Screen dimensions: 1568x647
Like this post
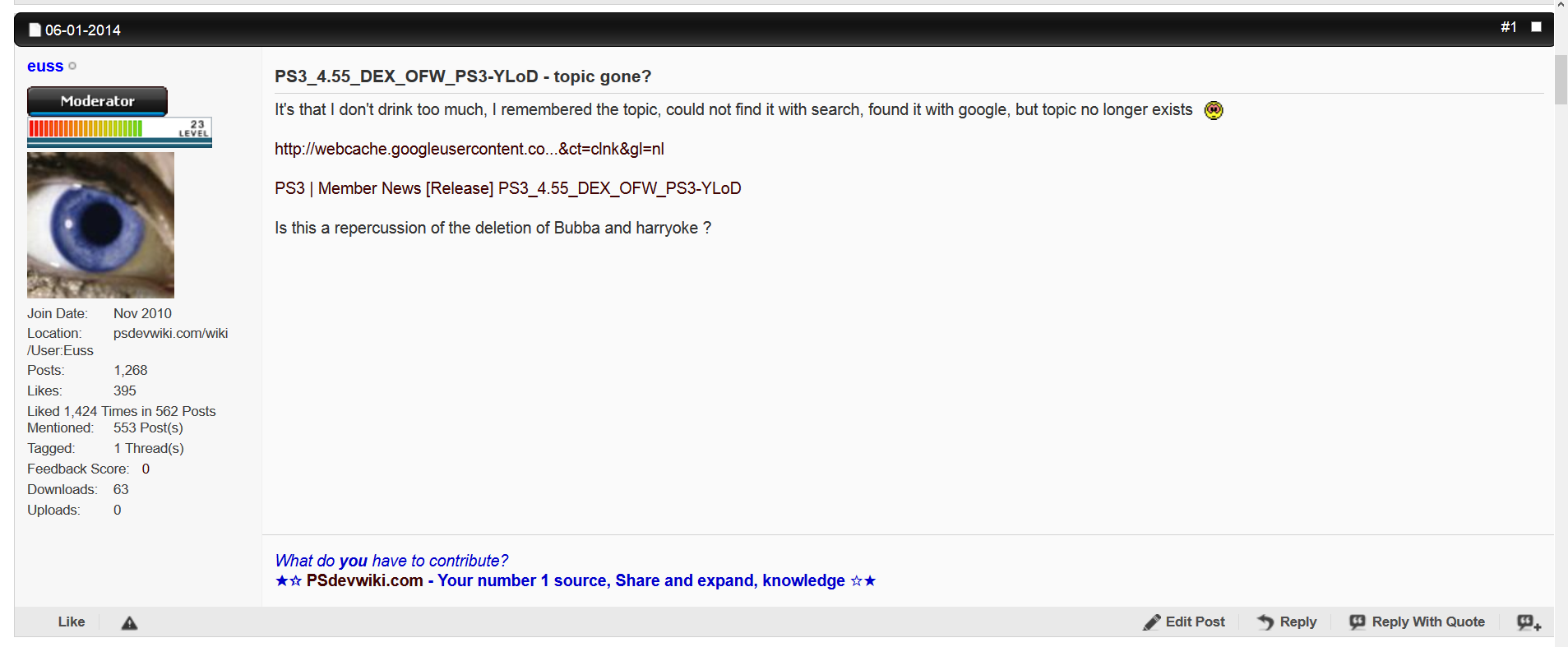coord(72,622)
